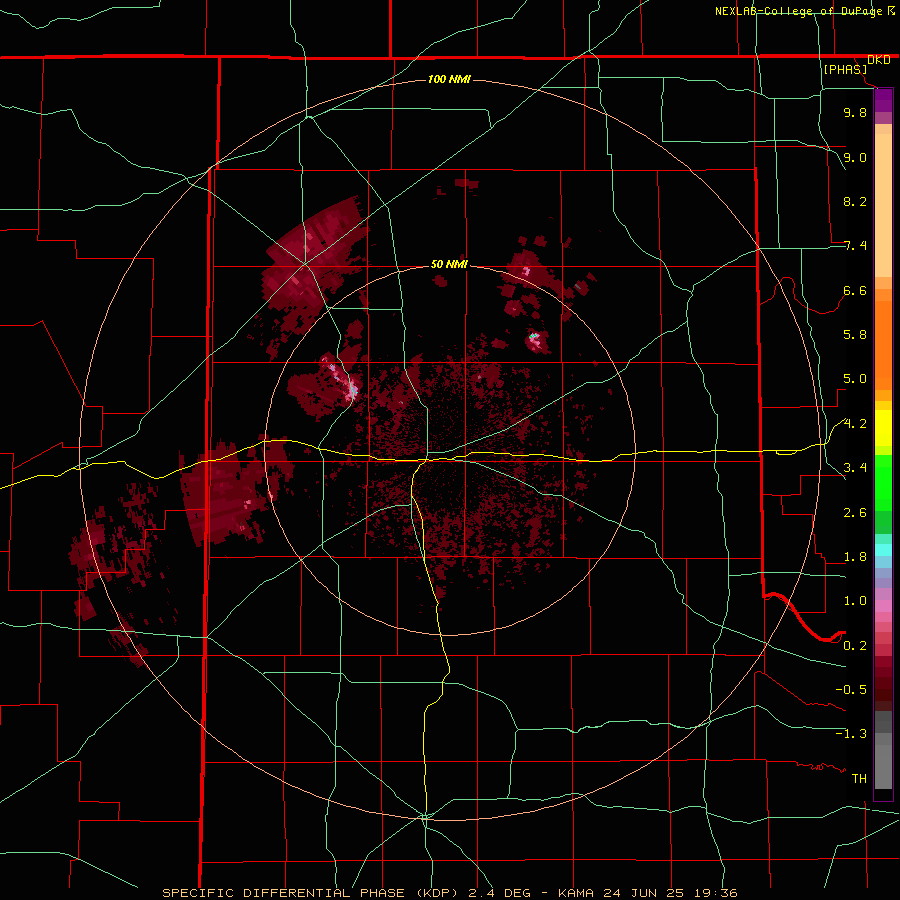This screenshot has width=900, height=900.
Task: Click the "50 NMI" range ring label
Action: click(449, 264)
